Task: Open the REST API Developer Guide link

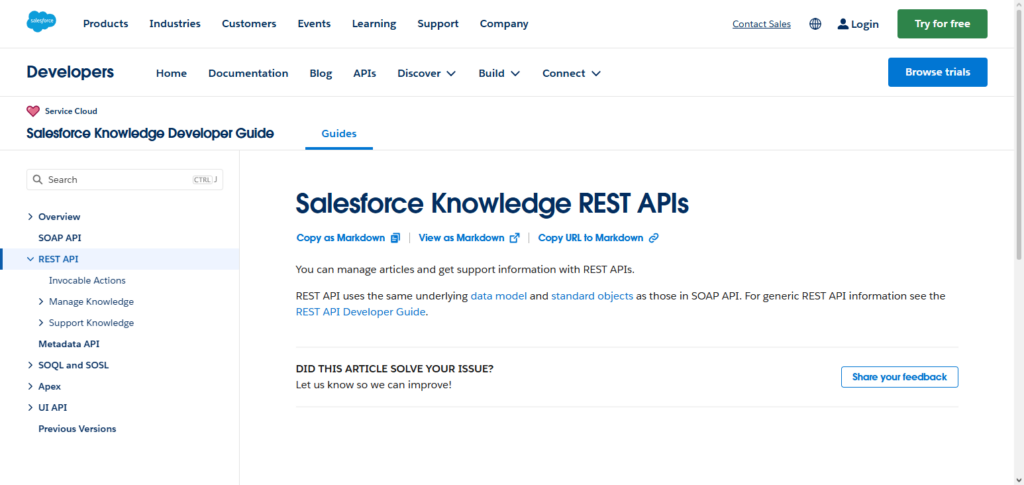Action: (x=361, y=311)
